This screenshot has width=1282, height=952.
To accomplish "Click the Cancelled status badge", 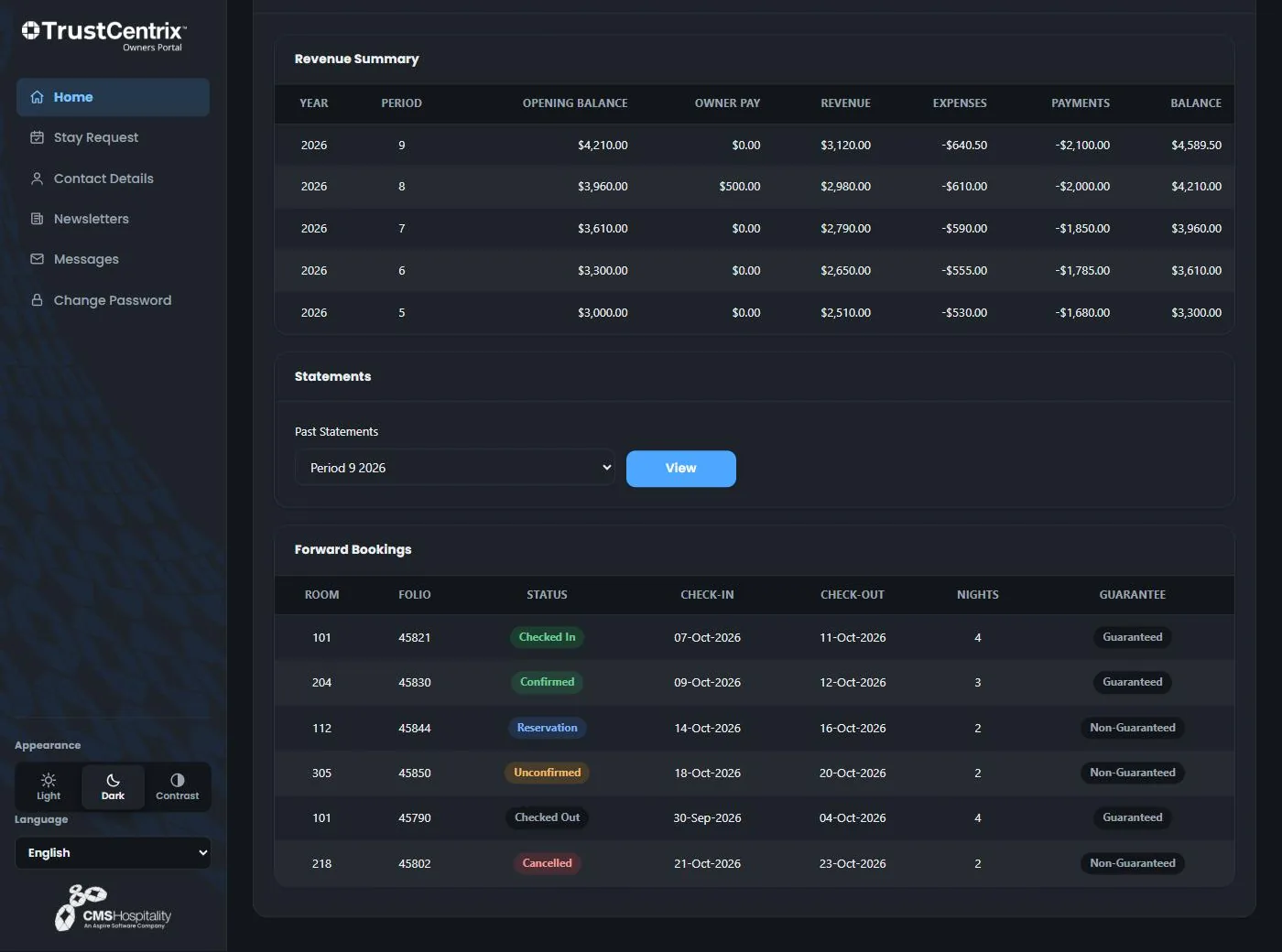I will coord(547,863).
